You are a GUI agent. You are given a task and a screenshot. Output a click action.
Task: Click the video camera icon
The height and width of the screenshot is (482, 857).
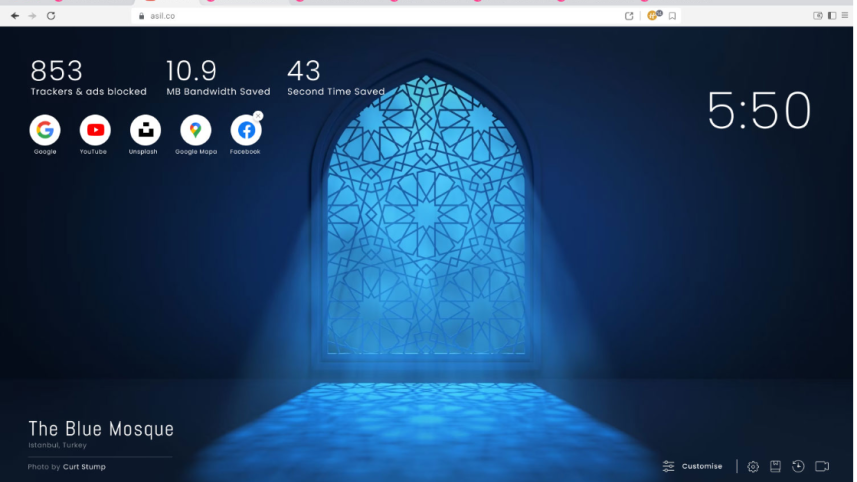(x=822, y=466)
